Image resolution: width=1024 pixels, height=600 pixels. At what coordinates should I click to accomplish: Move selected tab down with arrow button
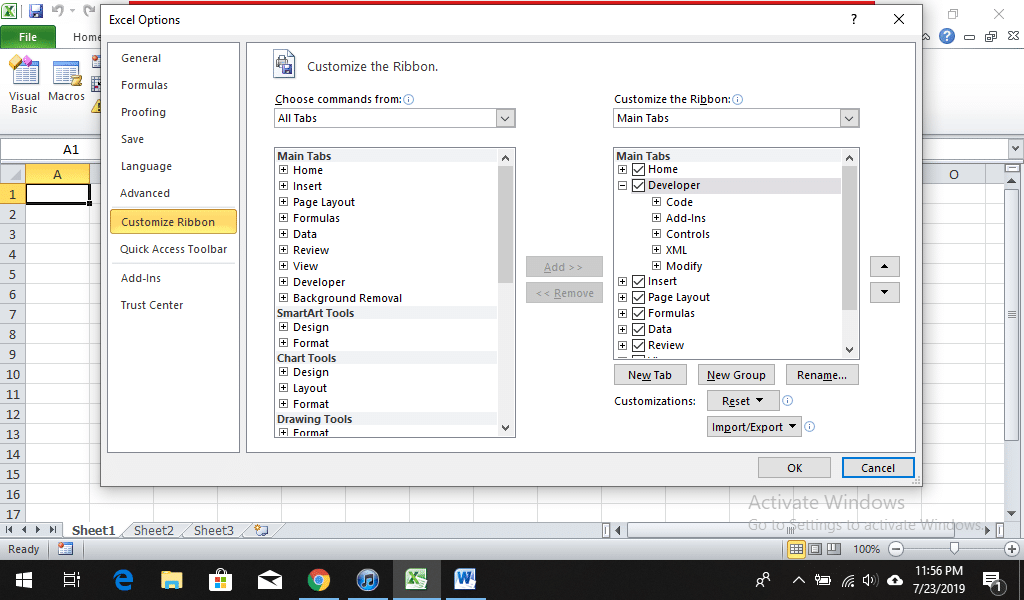click(884, 292)
